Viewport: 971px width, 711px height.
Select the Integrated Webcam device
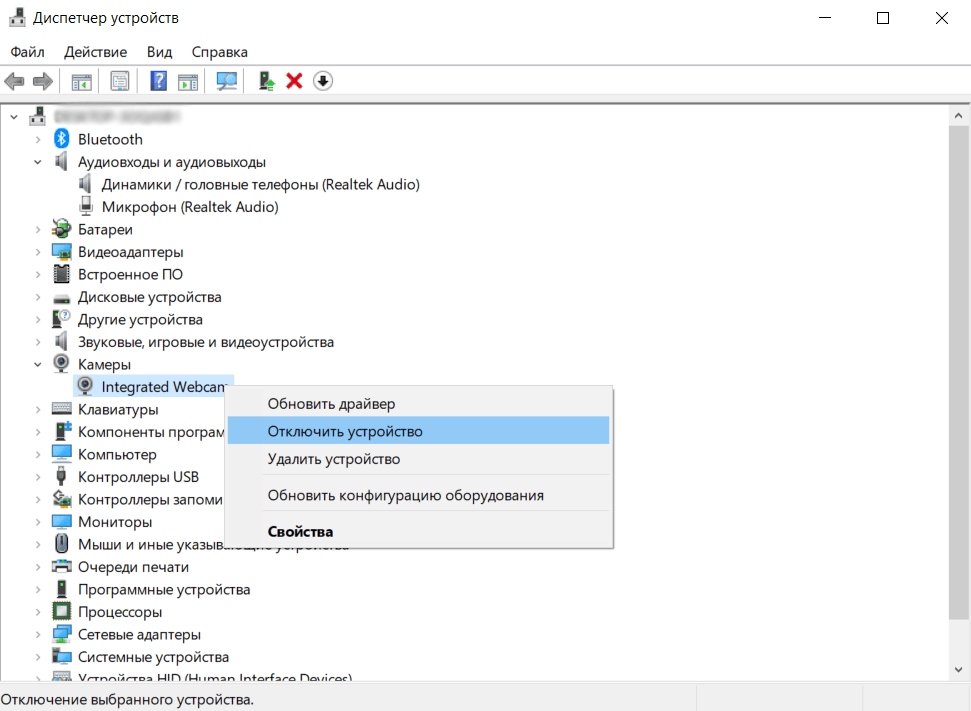(x=151, y=386)
